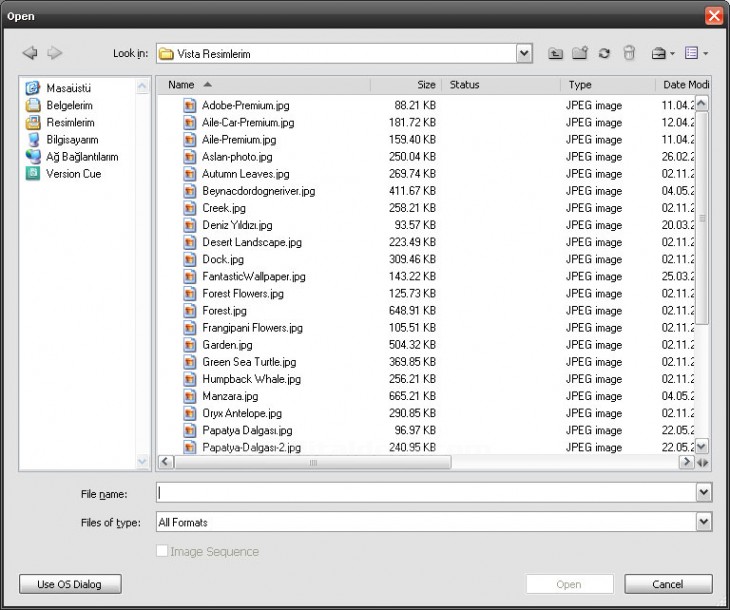Image resolution: width=730 pixels, height=610 pixels.
Task: Select Papatya-Dalgası-2.jpg file name
Action: [251, 447]
